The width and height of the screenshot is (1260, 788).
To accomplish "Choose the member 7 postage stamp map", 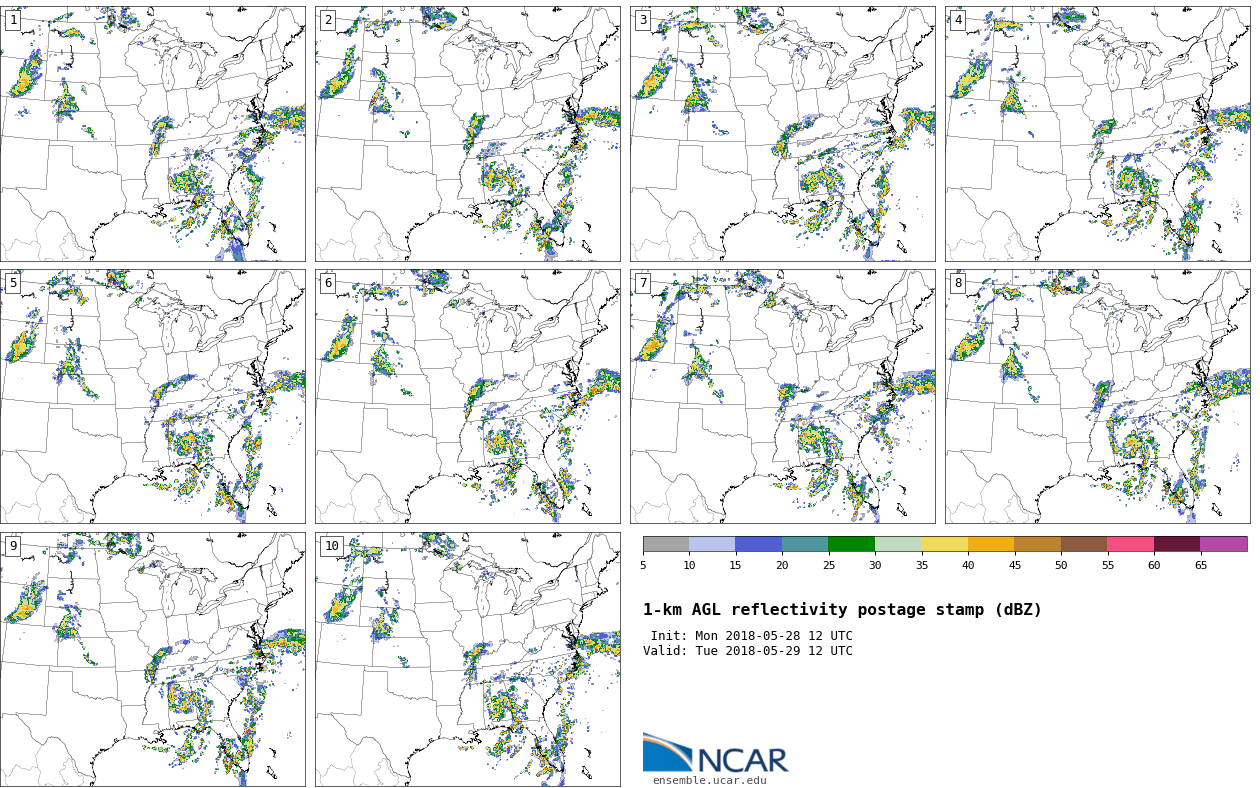I will 782,396.
